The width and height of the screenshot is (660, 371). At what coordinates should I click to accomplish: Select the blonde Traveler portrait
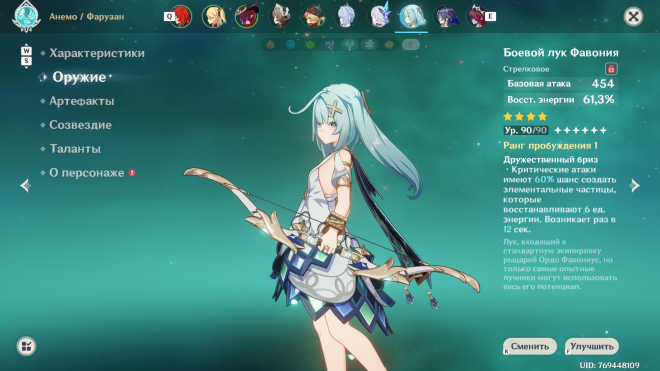(214, 16)
